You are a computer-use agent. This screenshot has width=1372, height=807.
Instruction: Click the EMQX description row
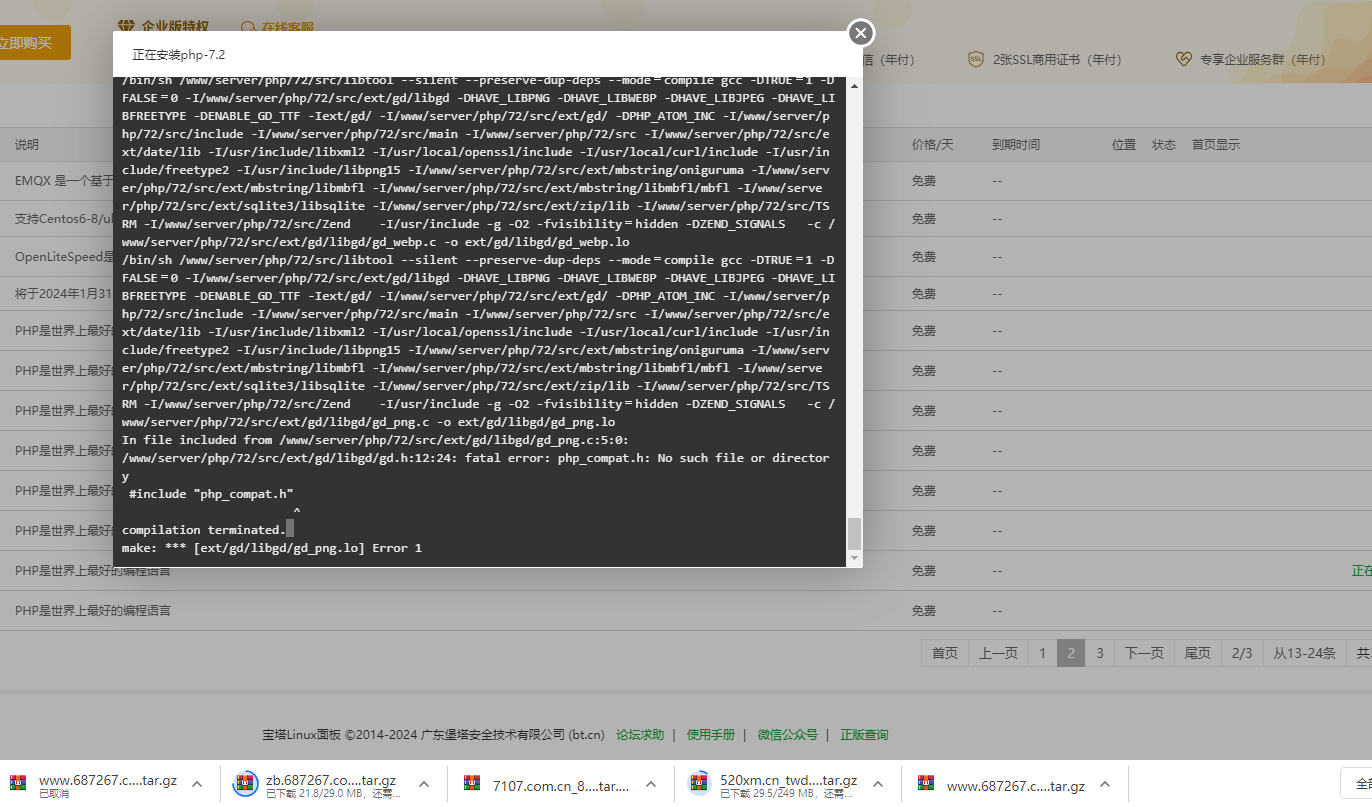(64, 181)
